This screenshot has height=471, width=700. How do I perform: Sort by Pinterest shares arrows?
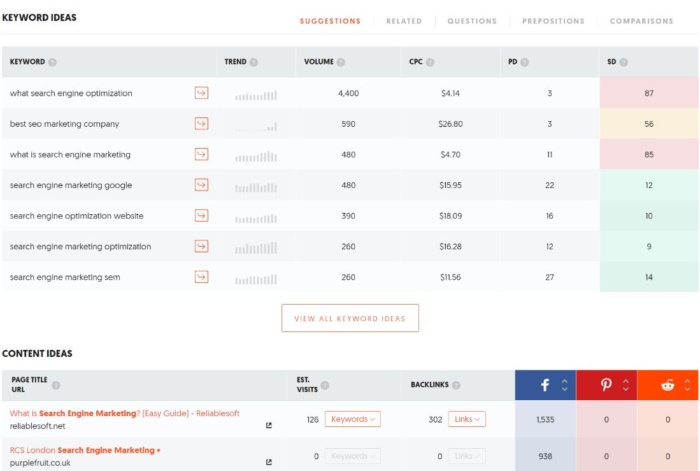pos(626,385)
